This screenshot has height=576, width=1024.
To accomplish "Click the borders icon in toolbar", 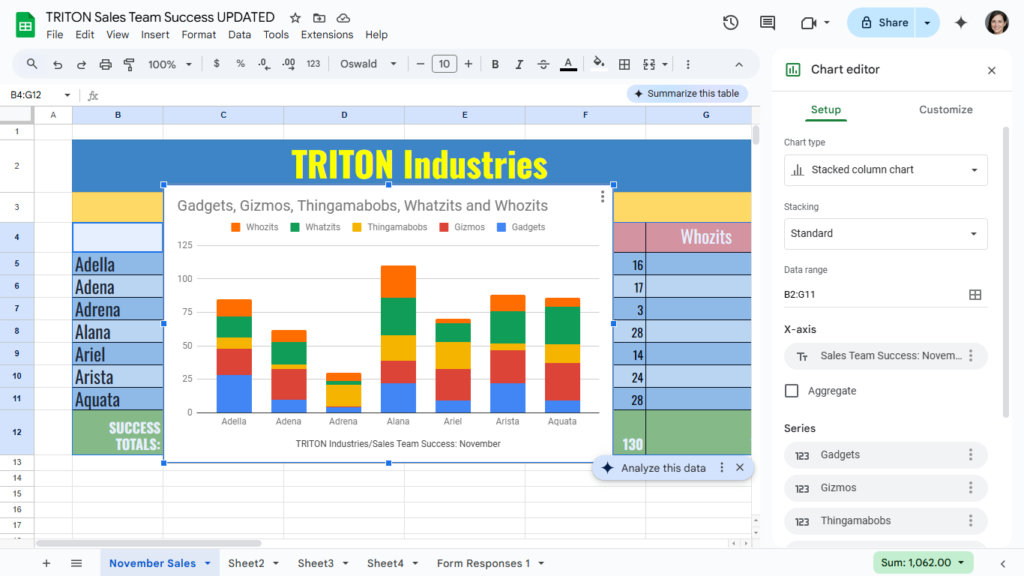I will coord(624,64).
